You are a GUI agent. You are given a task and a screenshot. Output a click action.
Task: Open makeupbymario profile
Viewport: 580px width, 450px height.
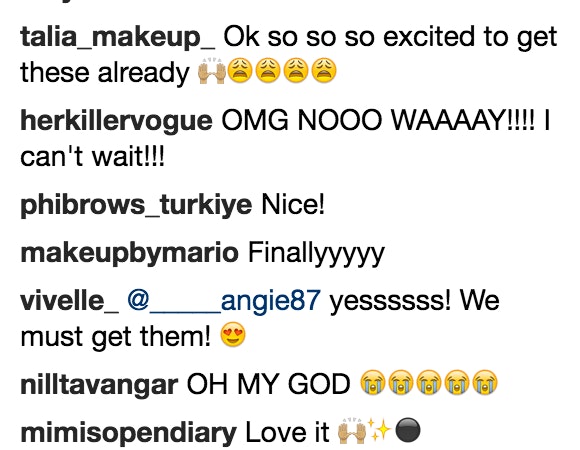coord(129,253)
